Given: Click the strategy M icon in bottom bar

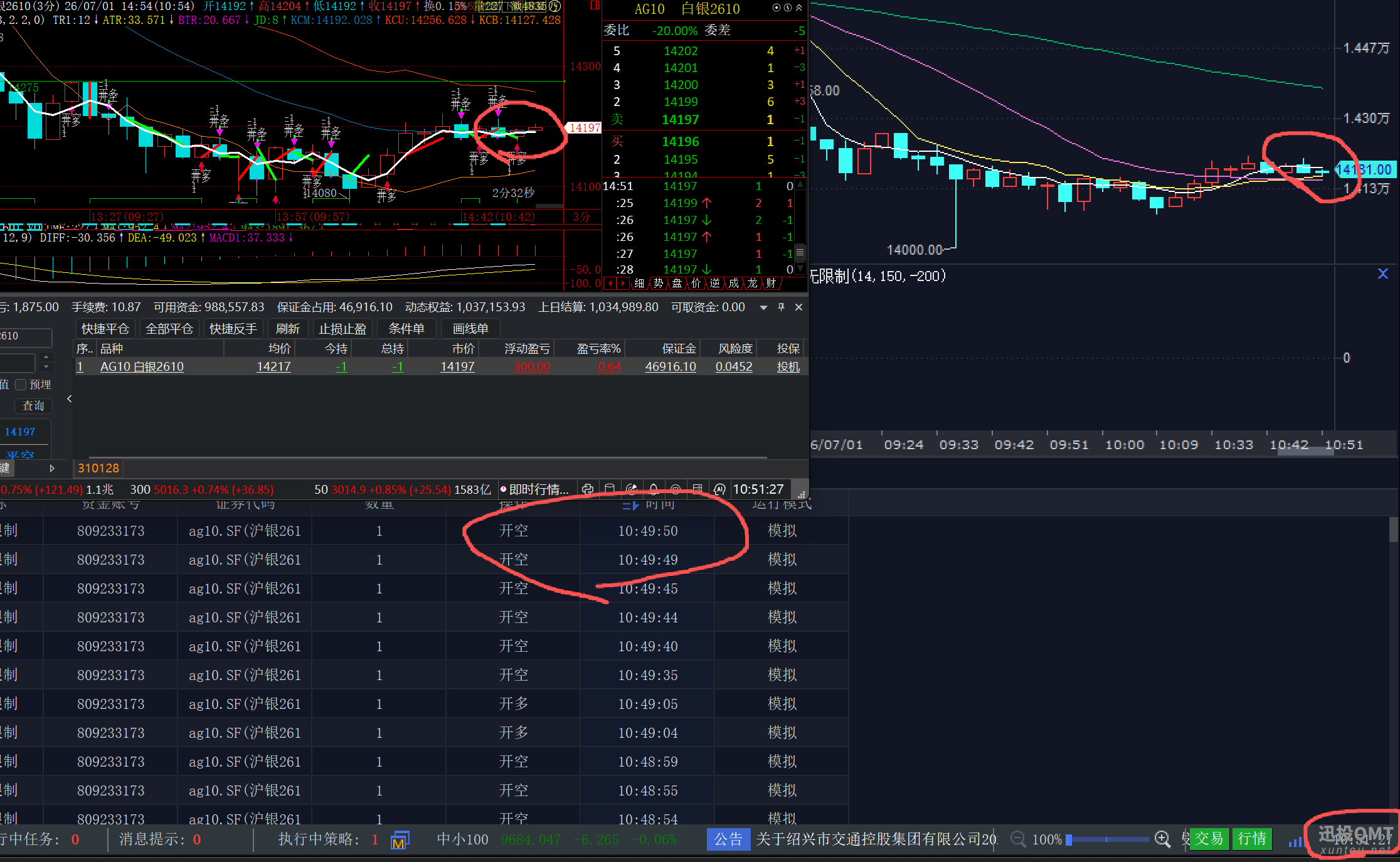Looking at the screenshot, I should point(400,840).
